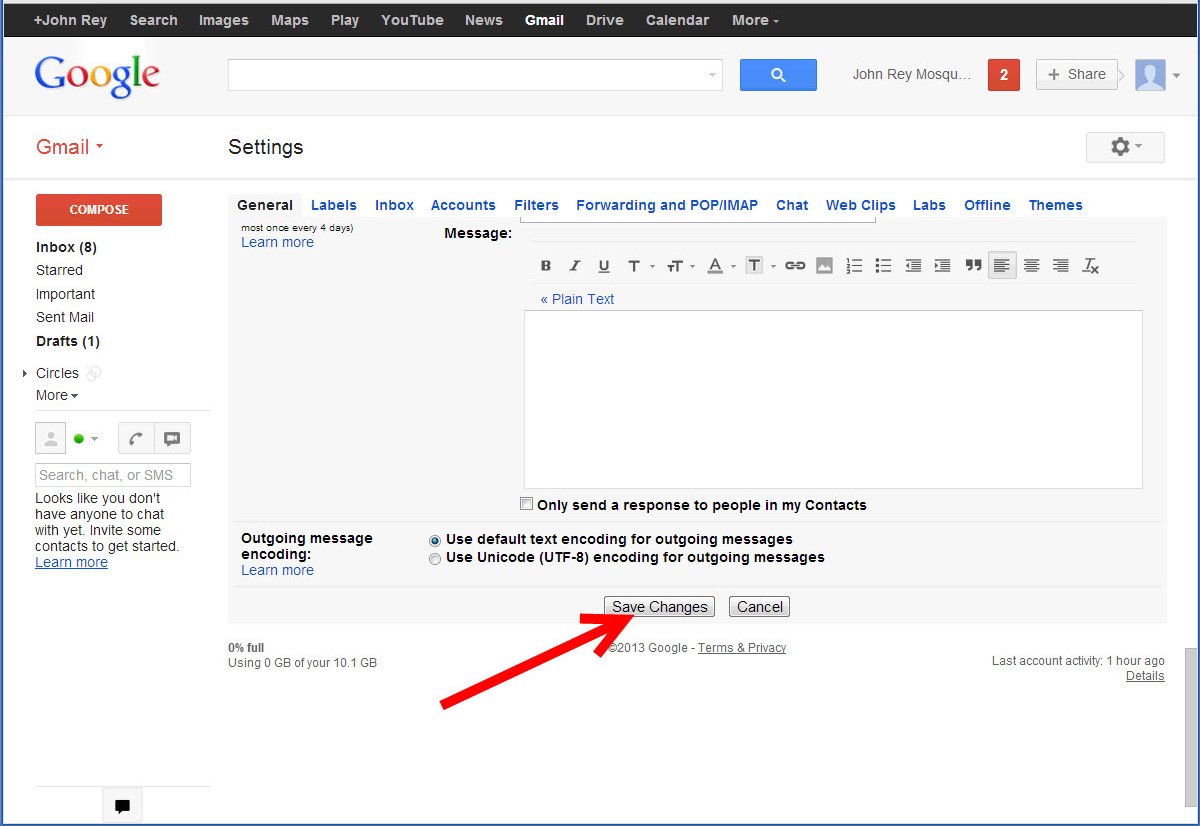Switch to the Inbox settings tab
This screenshot has width=1200, height=826.
click(x=394, y=205)
